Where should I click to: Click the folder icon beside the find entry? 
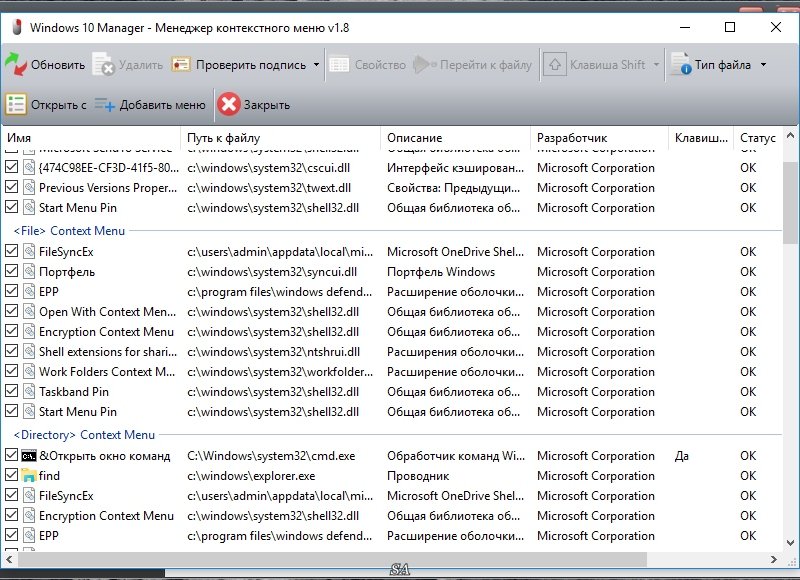(29, 476)
